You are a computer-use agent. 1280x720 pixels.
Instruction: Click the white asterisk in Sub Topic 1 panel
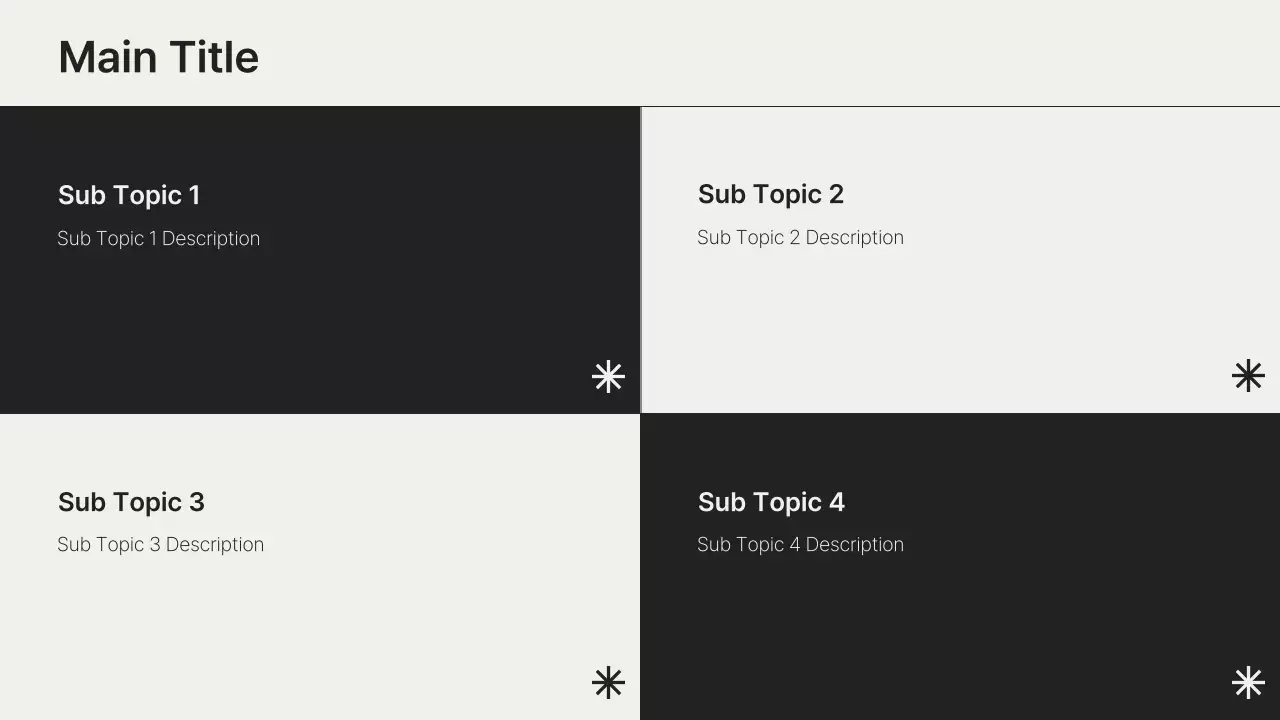pos(608,377)
